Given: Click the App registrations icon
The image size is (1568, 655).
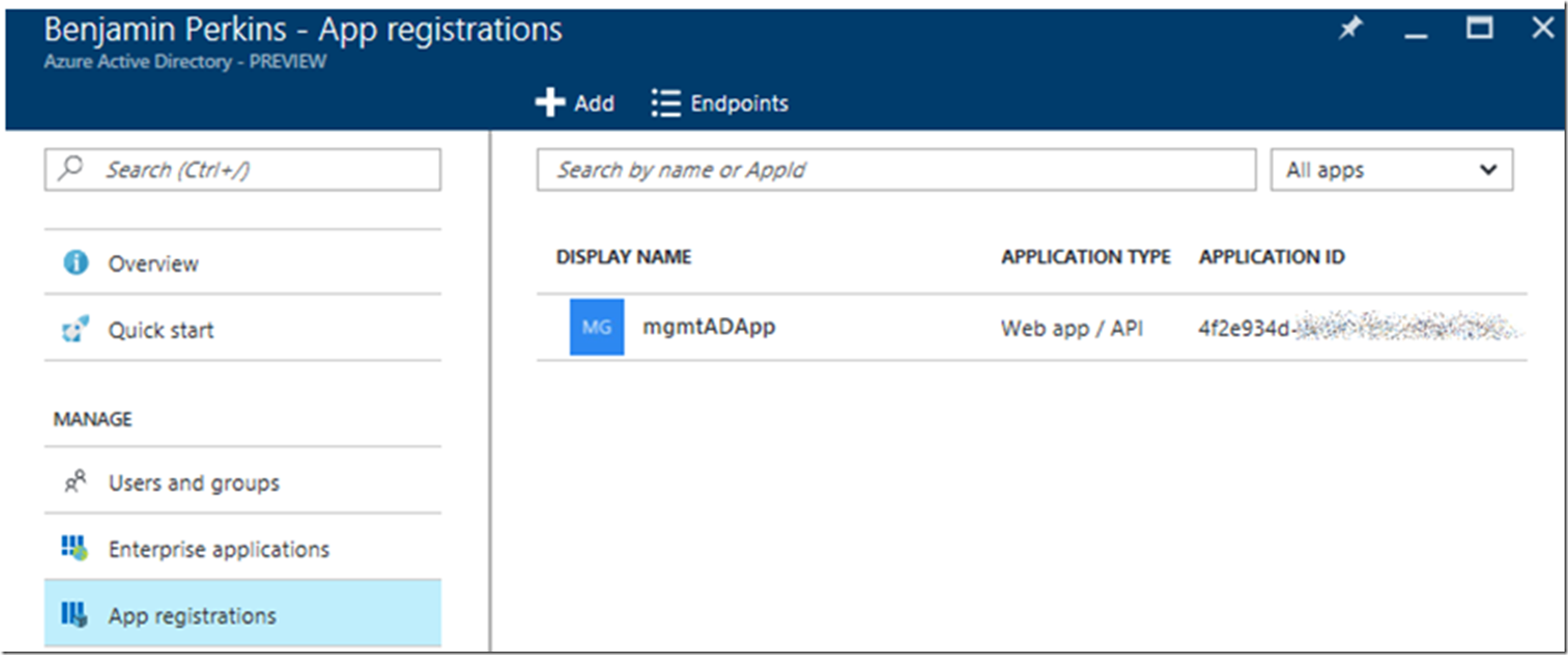Looking at the screenshot, I should 74,614.
